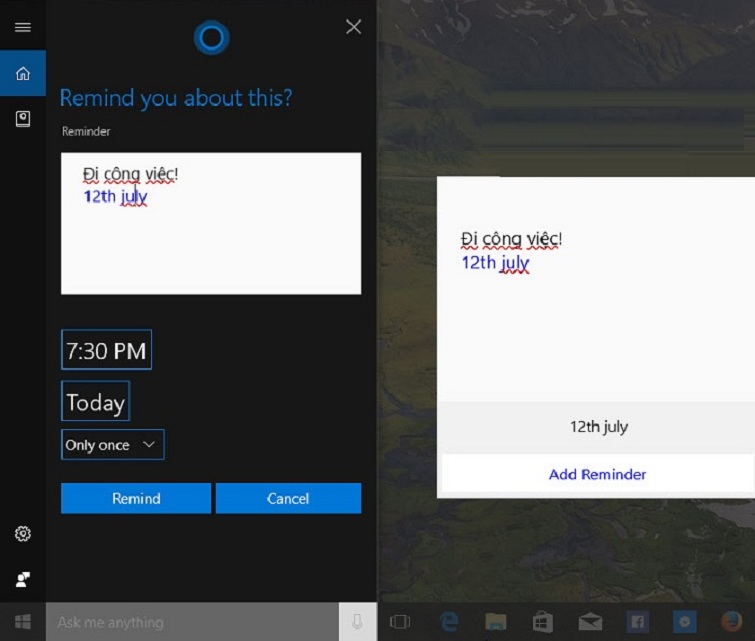This screenshot has width=755, height=641.
Task: Cancel the reminder
Action: pyautogui.click(x=288, y=498)
